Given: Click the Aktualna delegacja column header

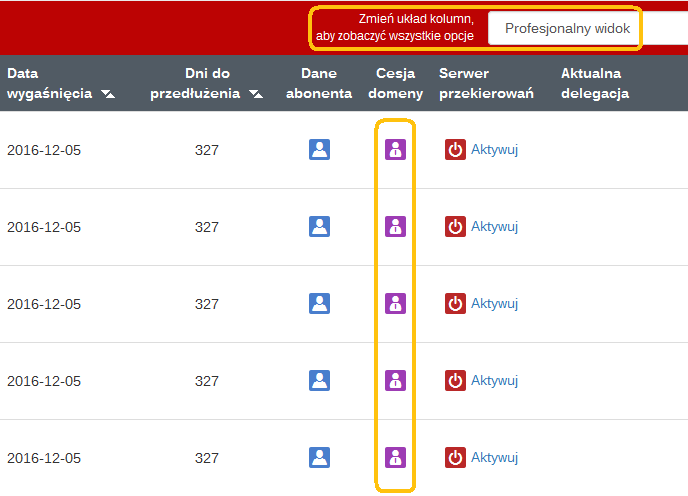Looking at the screenshot, I should (594, 84).
